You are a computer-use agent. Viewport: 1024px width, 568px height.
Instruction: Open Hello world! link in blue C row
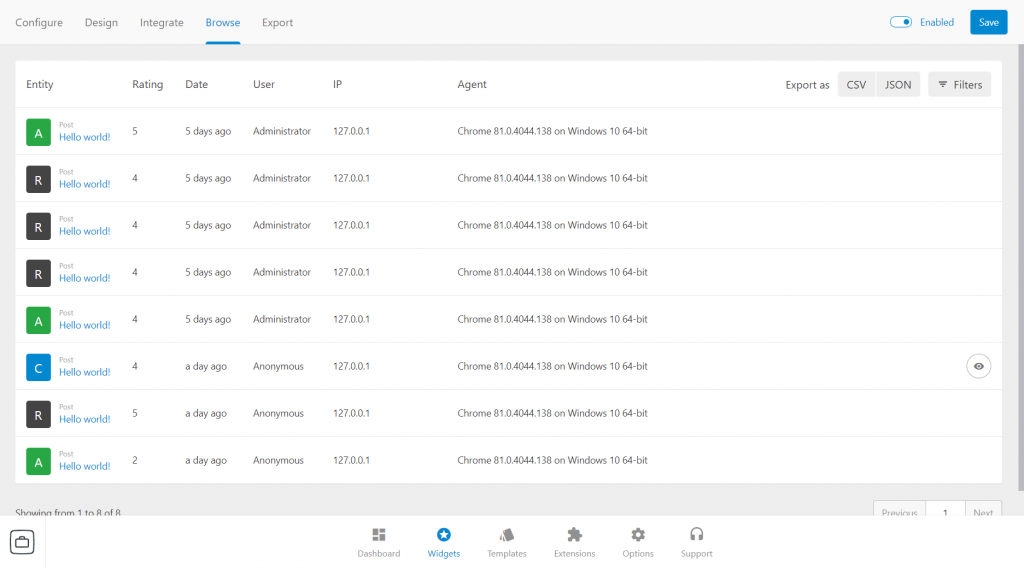[85, 372]
